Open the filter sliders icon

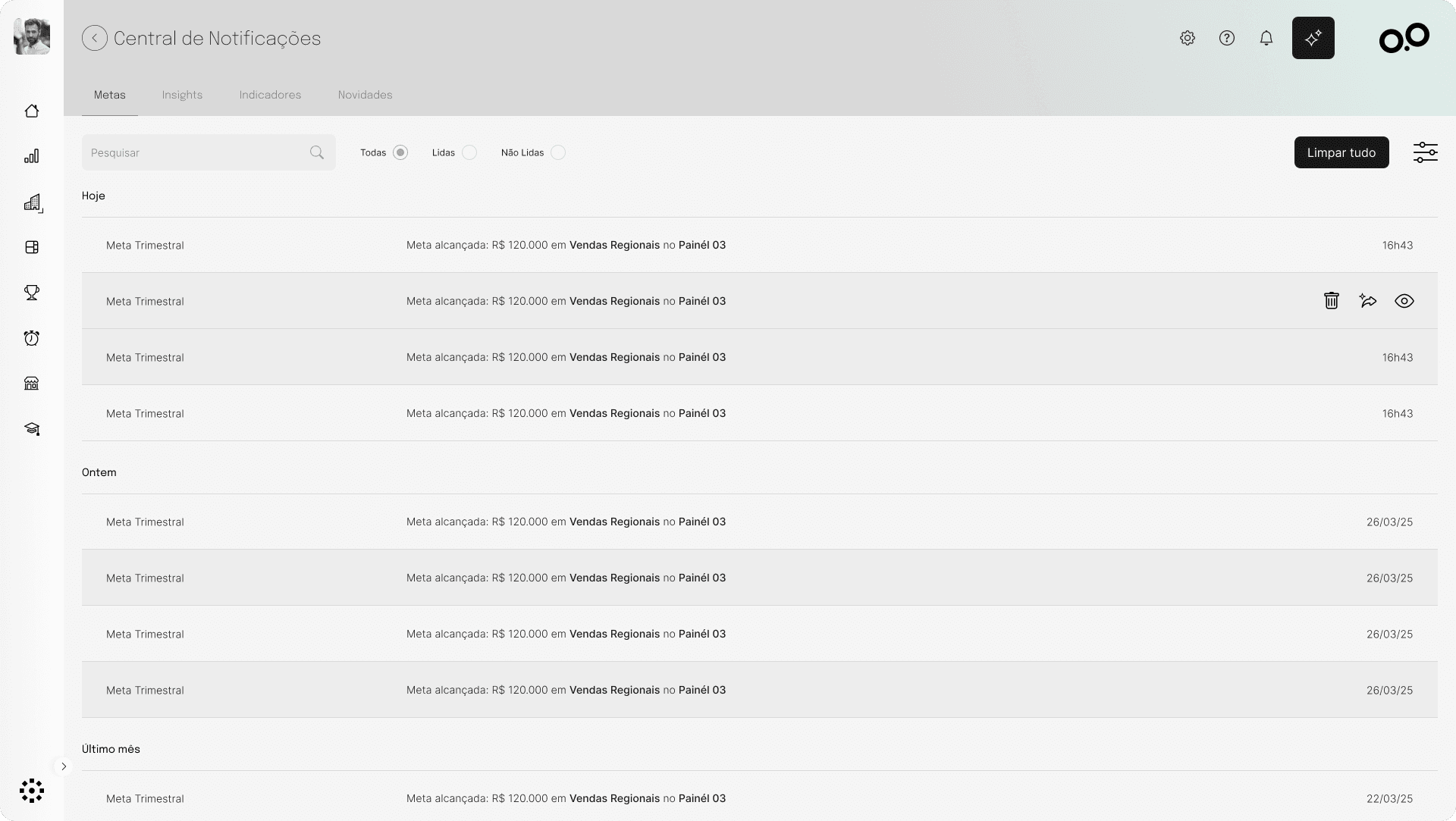tap(1426, 152)
